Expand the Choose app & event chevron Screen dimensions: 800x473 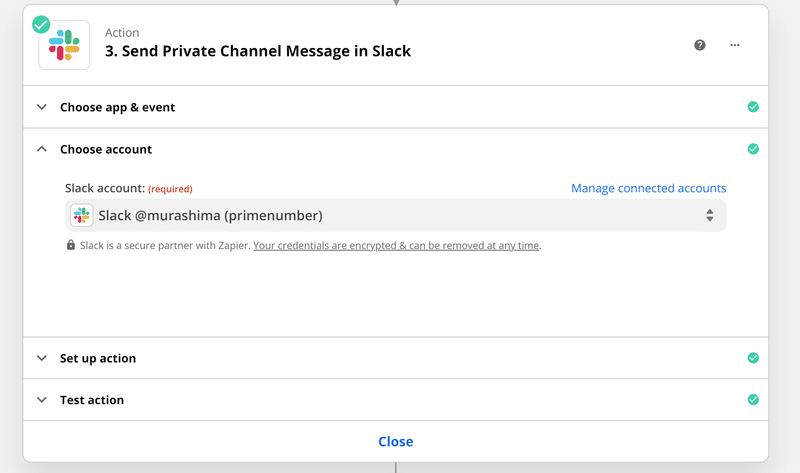(42, 107)
